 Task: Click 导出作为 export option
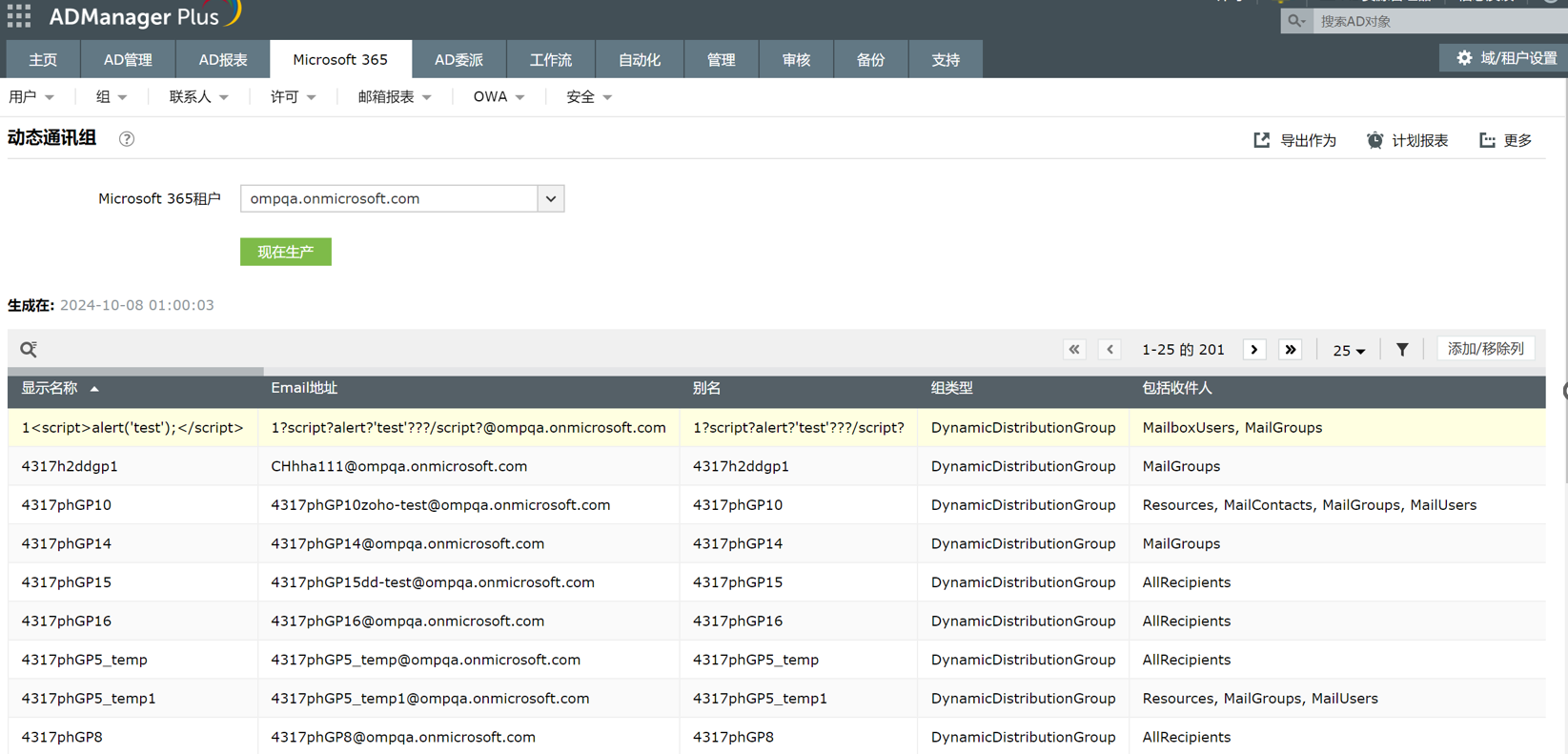1295,140
